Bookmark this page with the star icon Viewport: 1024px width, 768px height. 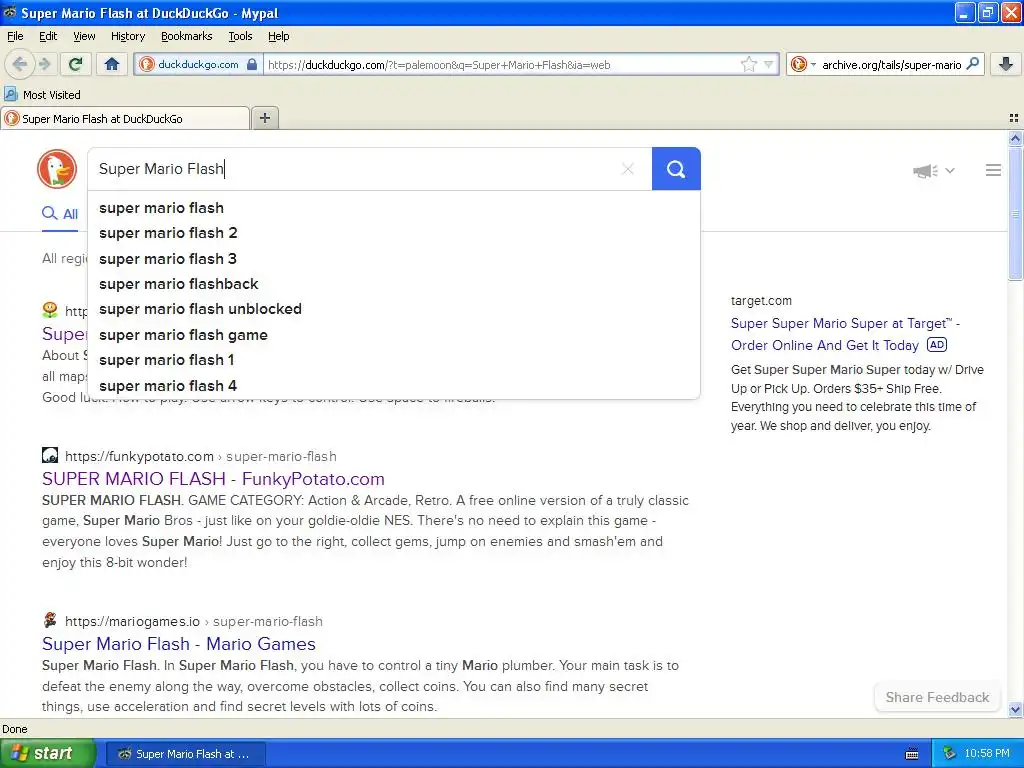point(748,64)
